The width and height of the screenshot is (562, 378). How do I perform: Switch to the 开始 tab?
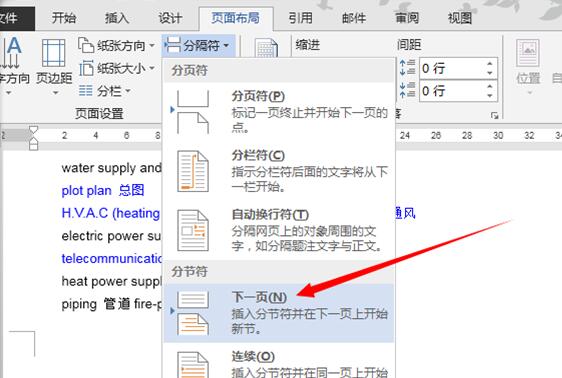(x=64, y=18)
